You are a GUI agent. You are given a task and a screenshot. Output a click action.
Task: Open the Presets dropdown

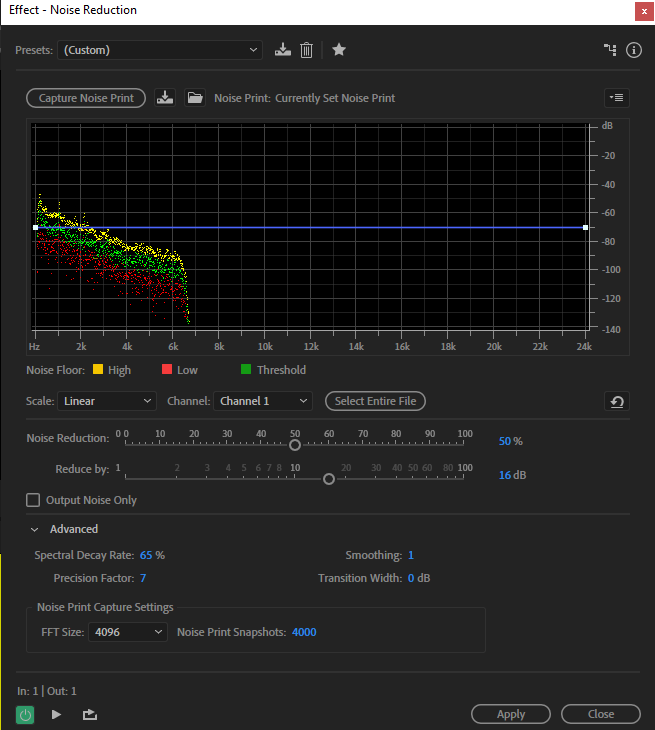pos(160,50)
